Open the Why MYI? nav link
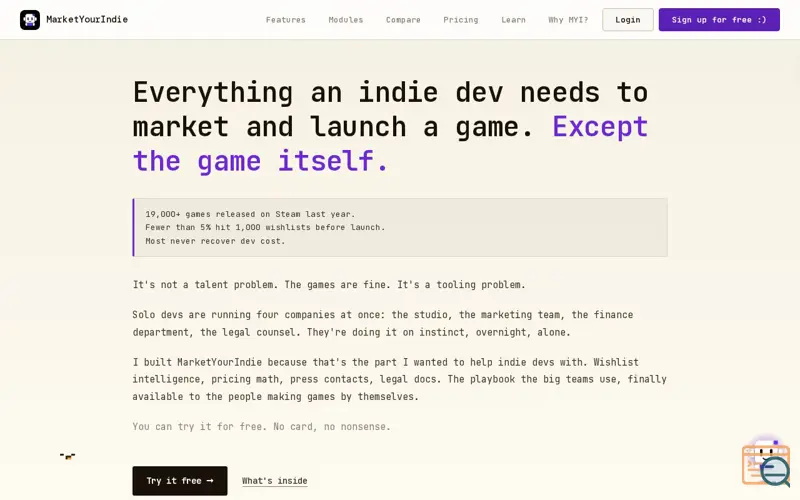The width and height of the screenshot is (800, 500). click(568, 20)
